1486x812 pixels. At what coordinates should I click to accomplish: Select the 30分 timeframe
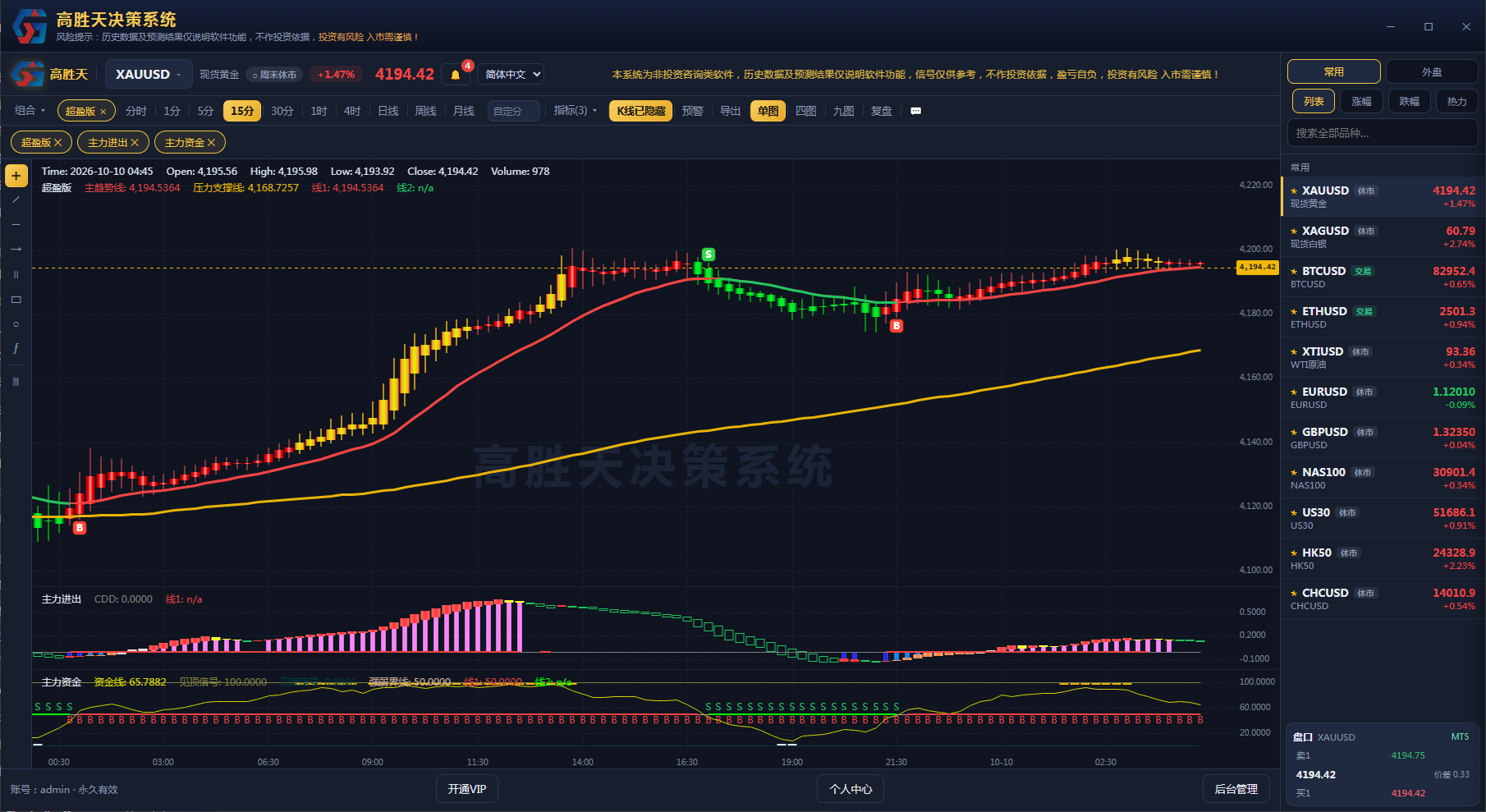[x=282, y=111]
